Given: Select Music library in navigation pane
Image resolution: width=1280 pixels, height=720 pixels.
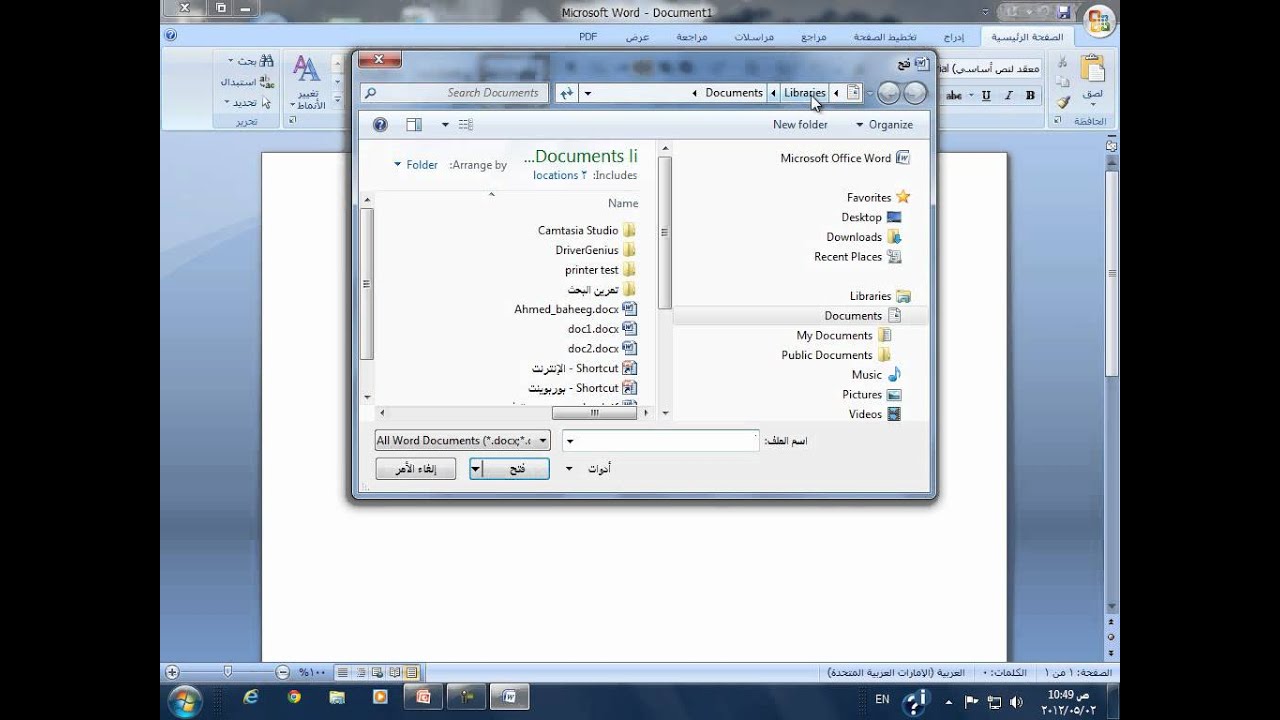Looking at the screenshot, I should (x=876, y=375).
